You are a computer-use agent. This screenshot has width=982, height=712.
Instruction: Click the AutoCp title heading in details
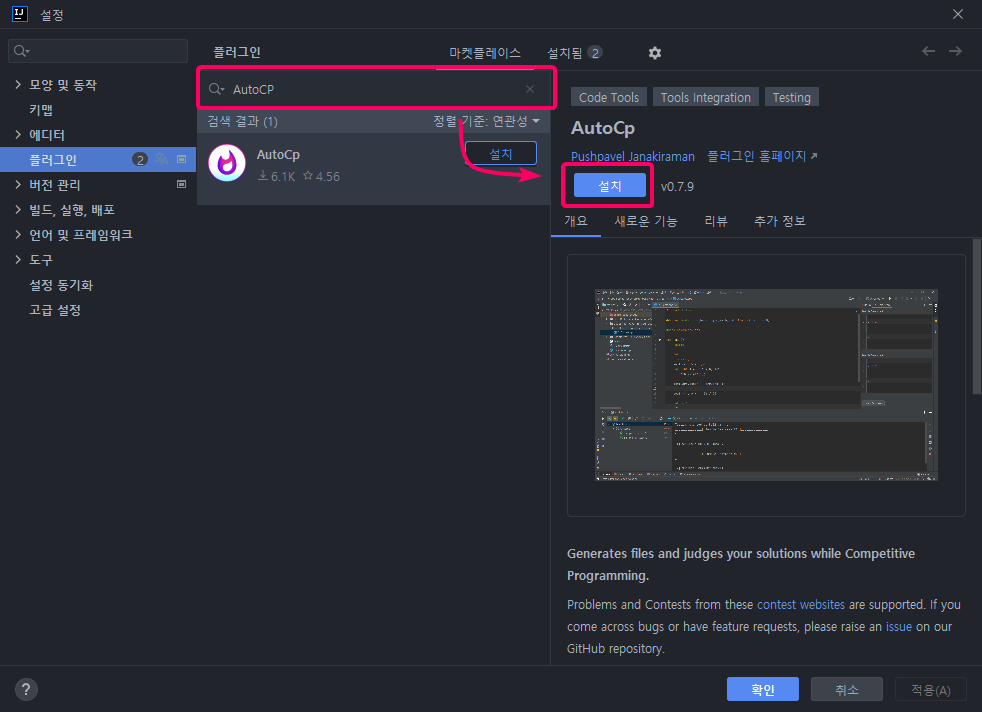[602, 128]
